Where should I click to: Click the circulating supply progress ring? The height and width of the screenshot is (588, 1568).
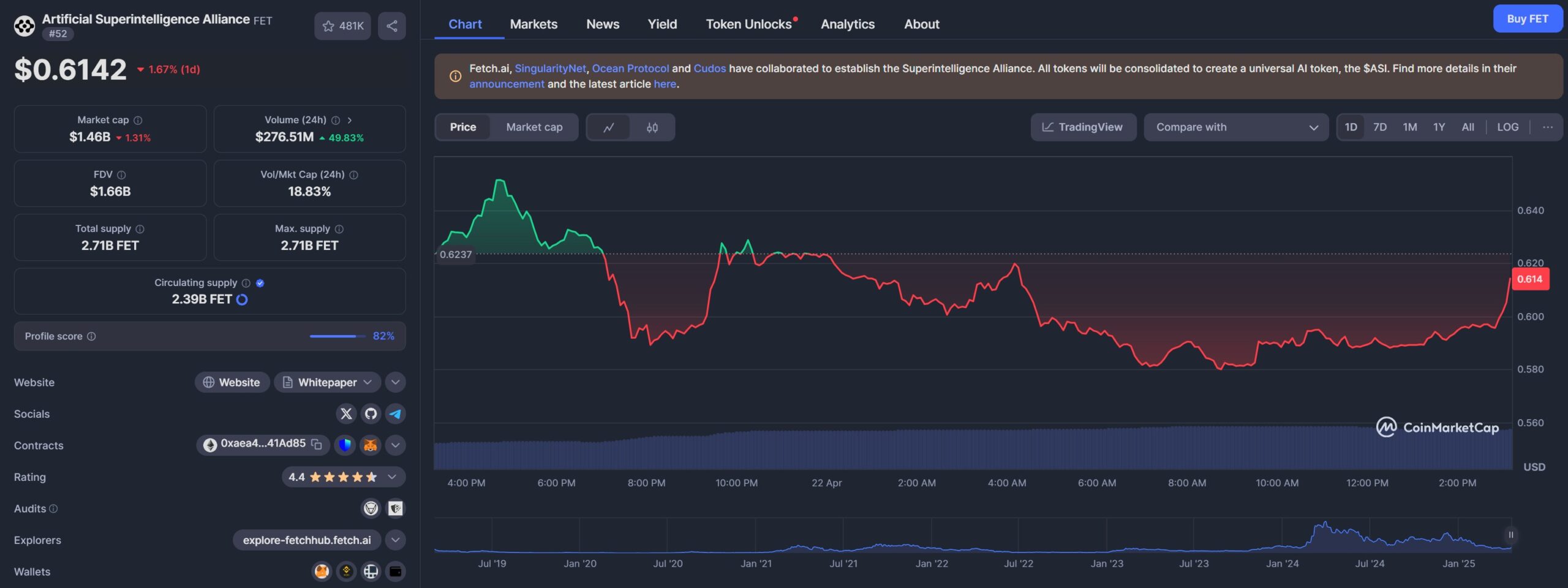242,300
